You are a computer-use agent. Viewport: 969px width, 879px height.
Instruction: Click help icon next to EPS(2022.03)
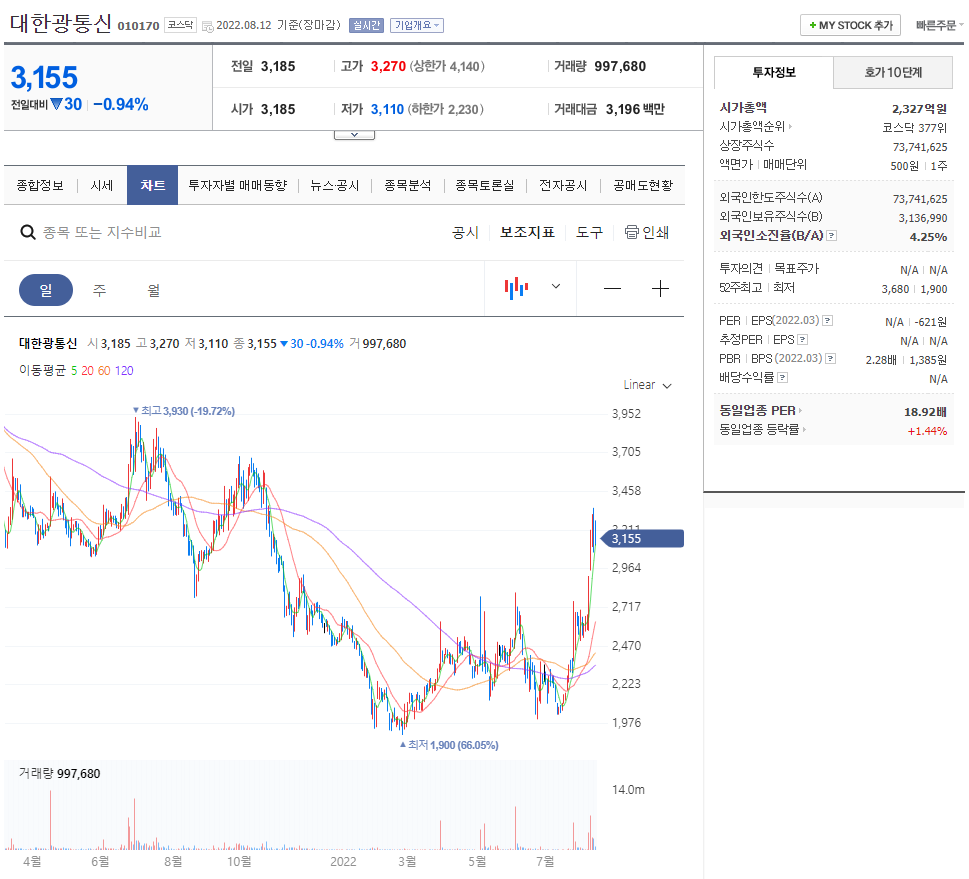pyautogui.click(x=827, y=320)
